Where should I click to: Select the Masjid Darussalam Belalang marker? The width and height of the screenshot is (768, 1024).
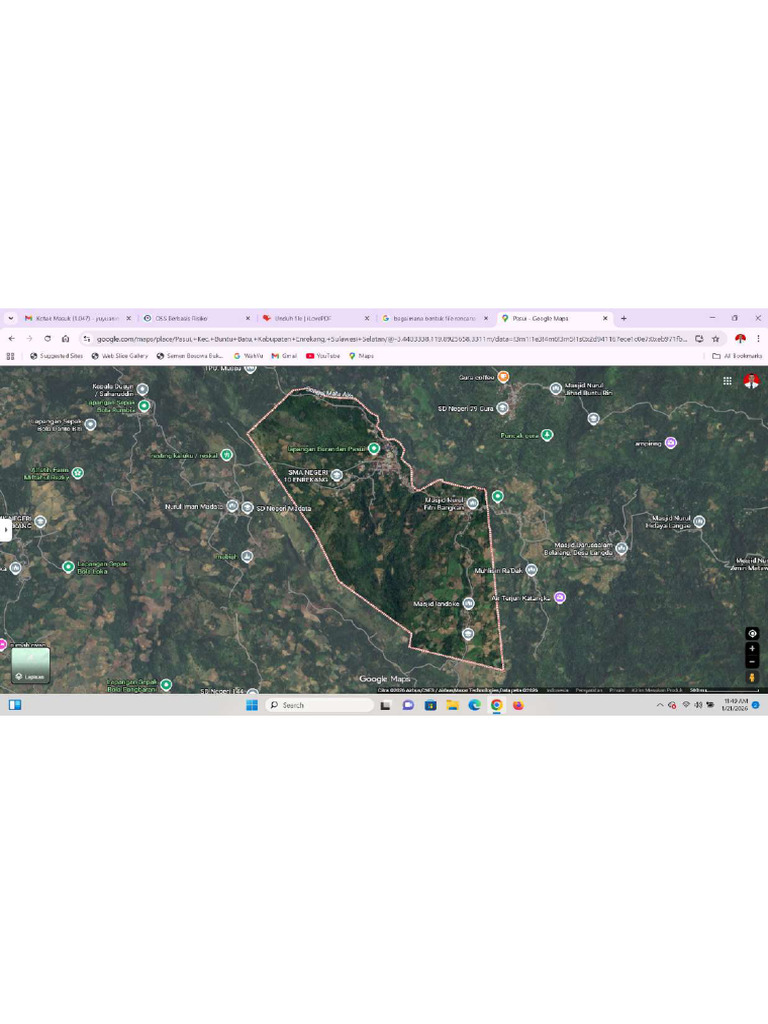coord(621,549)
